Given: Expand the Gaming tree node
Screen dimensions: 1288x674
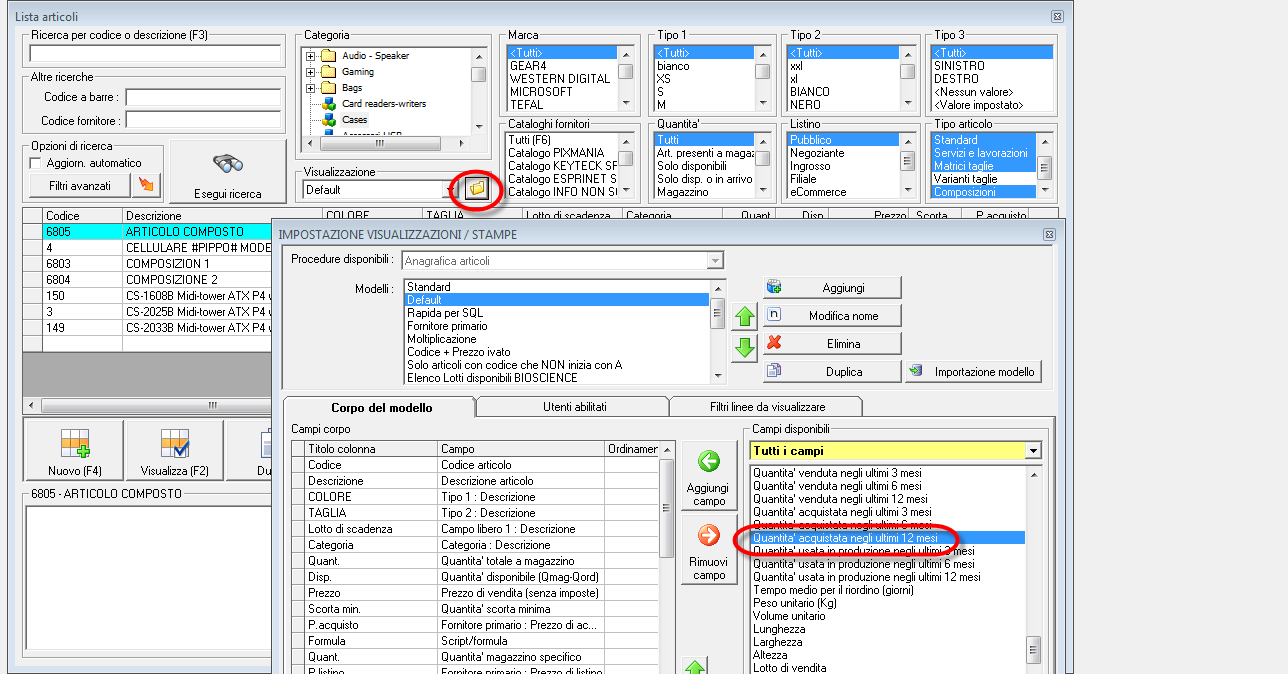Looking at the screenshot, I should pos(311,72).
